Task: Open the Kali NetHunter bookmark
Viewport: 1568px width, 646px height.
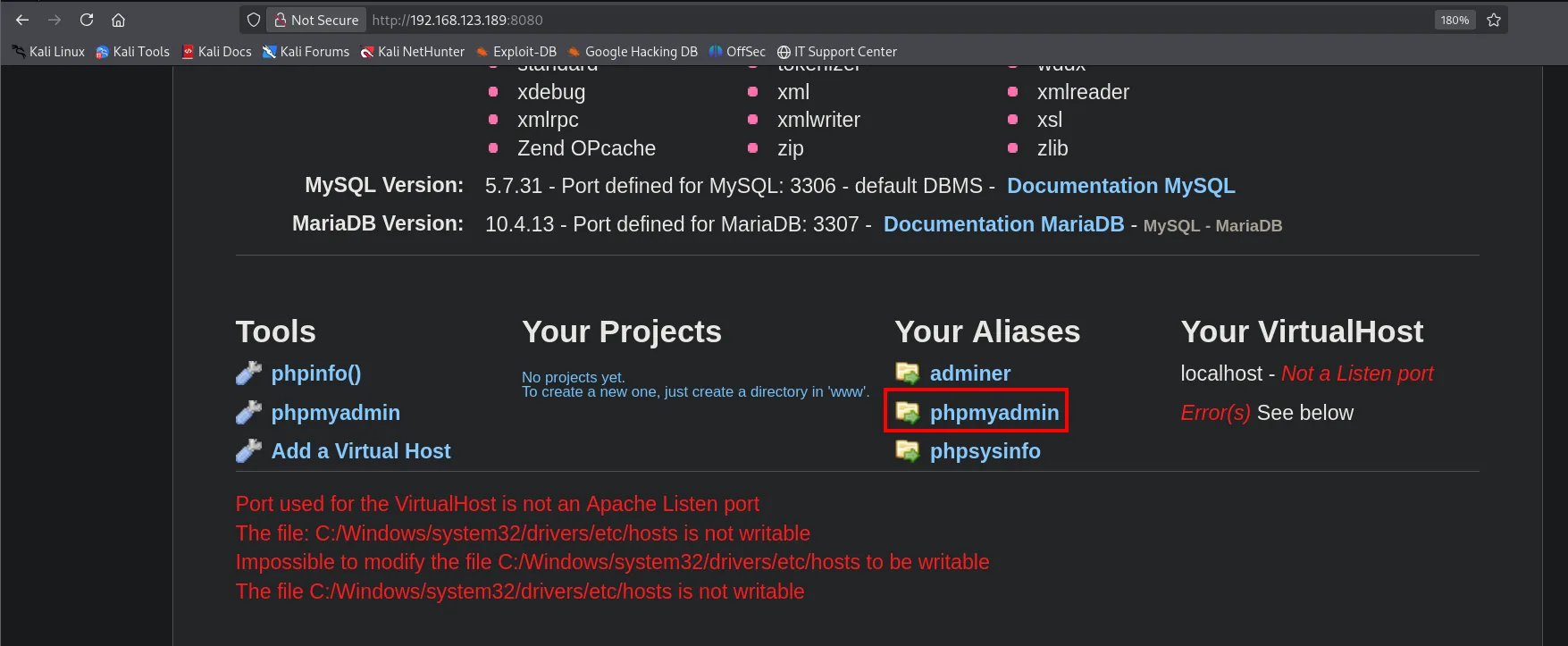Action: click(412, 52)
